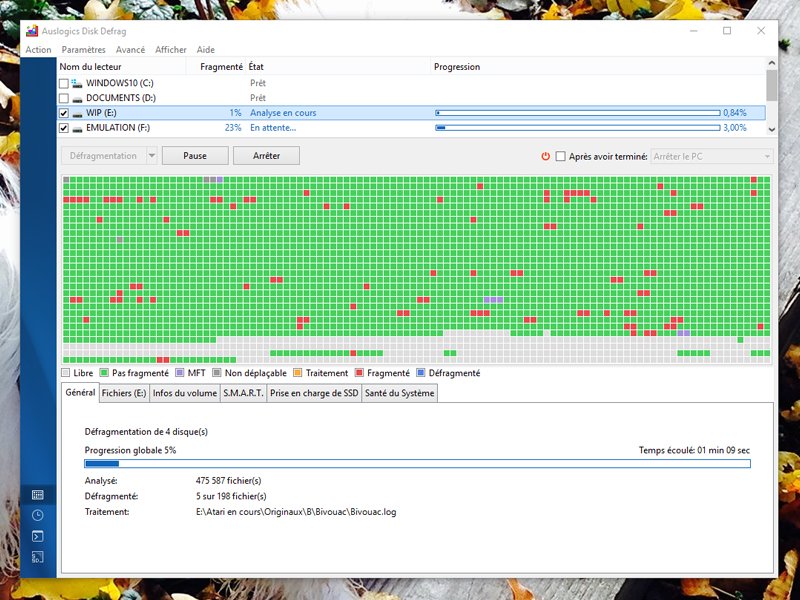
Task: Switch to the Prise en charge de SSD tab
Action: coord(314,393)
